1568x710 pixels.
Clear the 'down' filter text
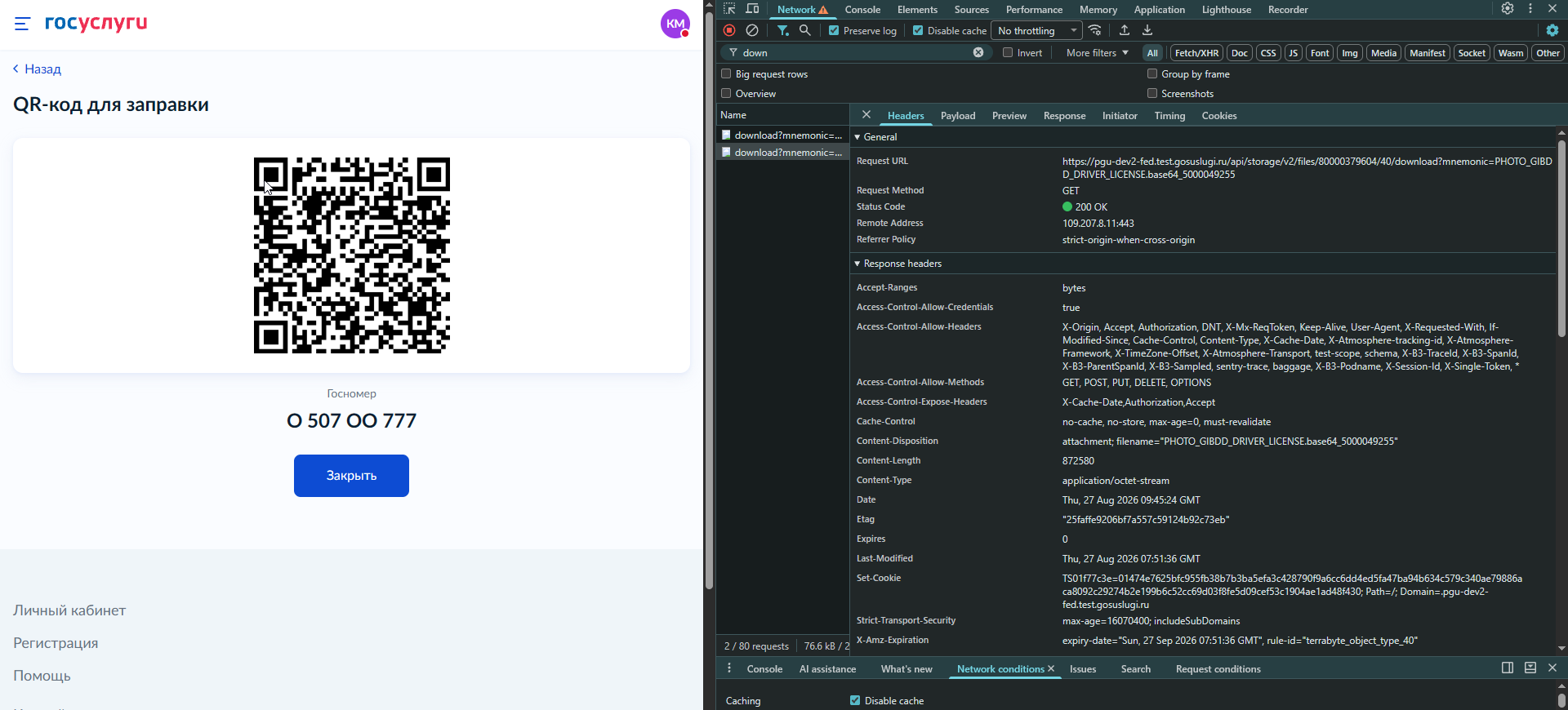pyautogui.click(x=978, y=52)
